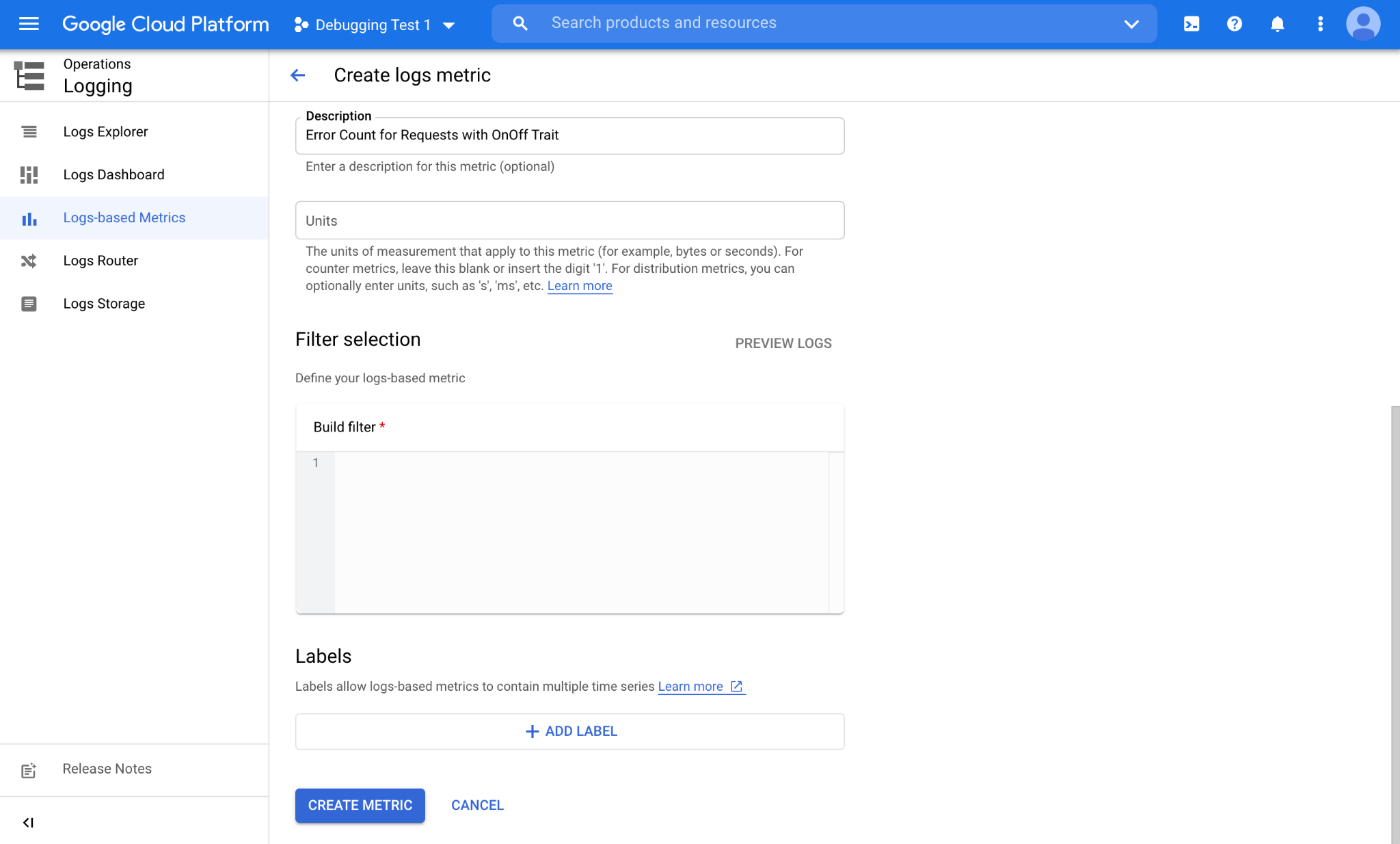Open the three-dot settings menu
This screenshot has height=844, width=1400.
(x=1320, y=24)
